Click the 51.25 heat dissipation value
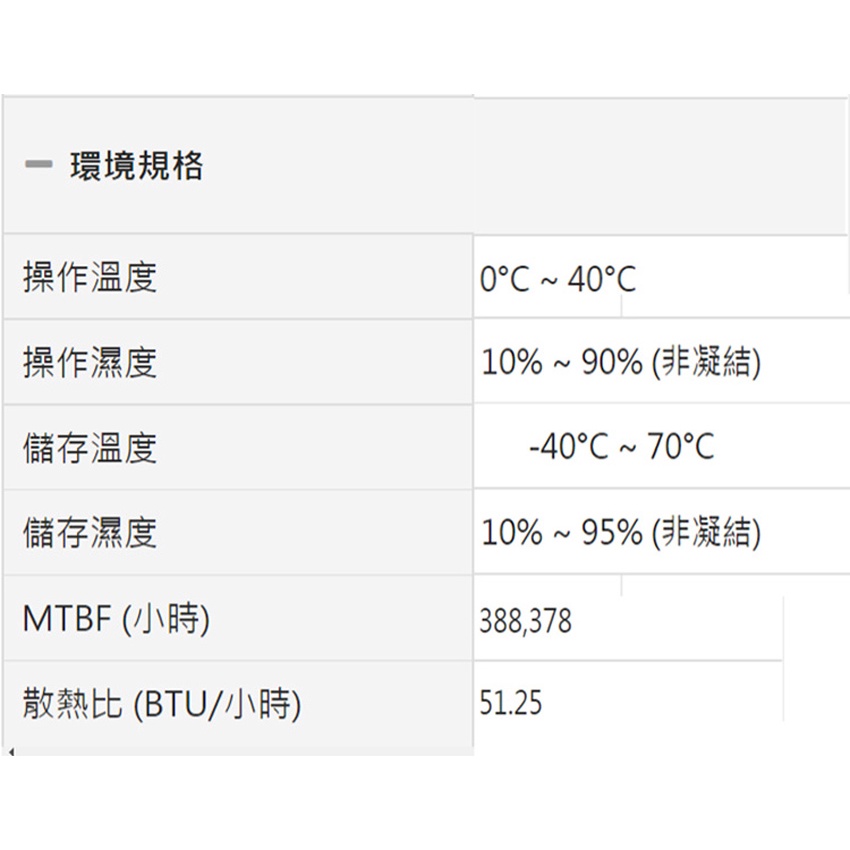Image resolution: width=850 pixels, height=850 pixels. [x=510, y=704]
